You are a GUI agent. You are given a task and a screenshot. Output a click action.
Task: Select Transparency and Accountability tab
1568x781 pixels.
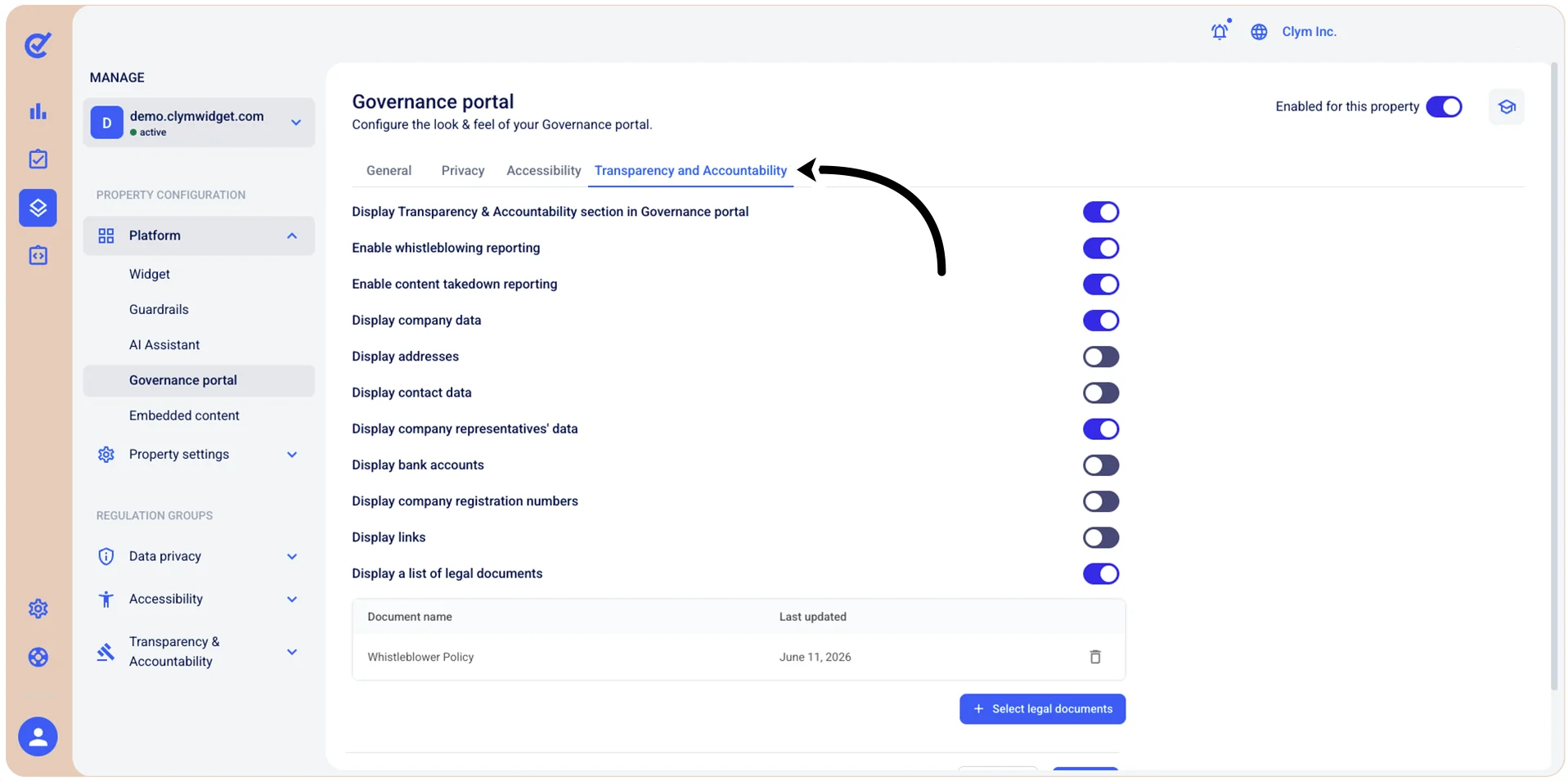point(690,171)
